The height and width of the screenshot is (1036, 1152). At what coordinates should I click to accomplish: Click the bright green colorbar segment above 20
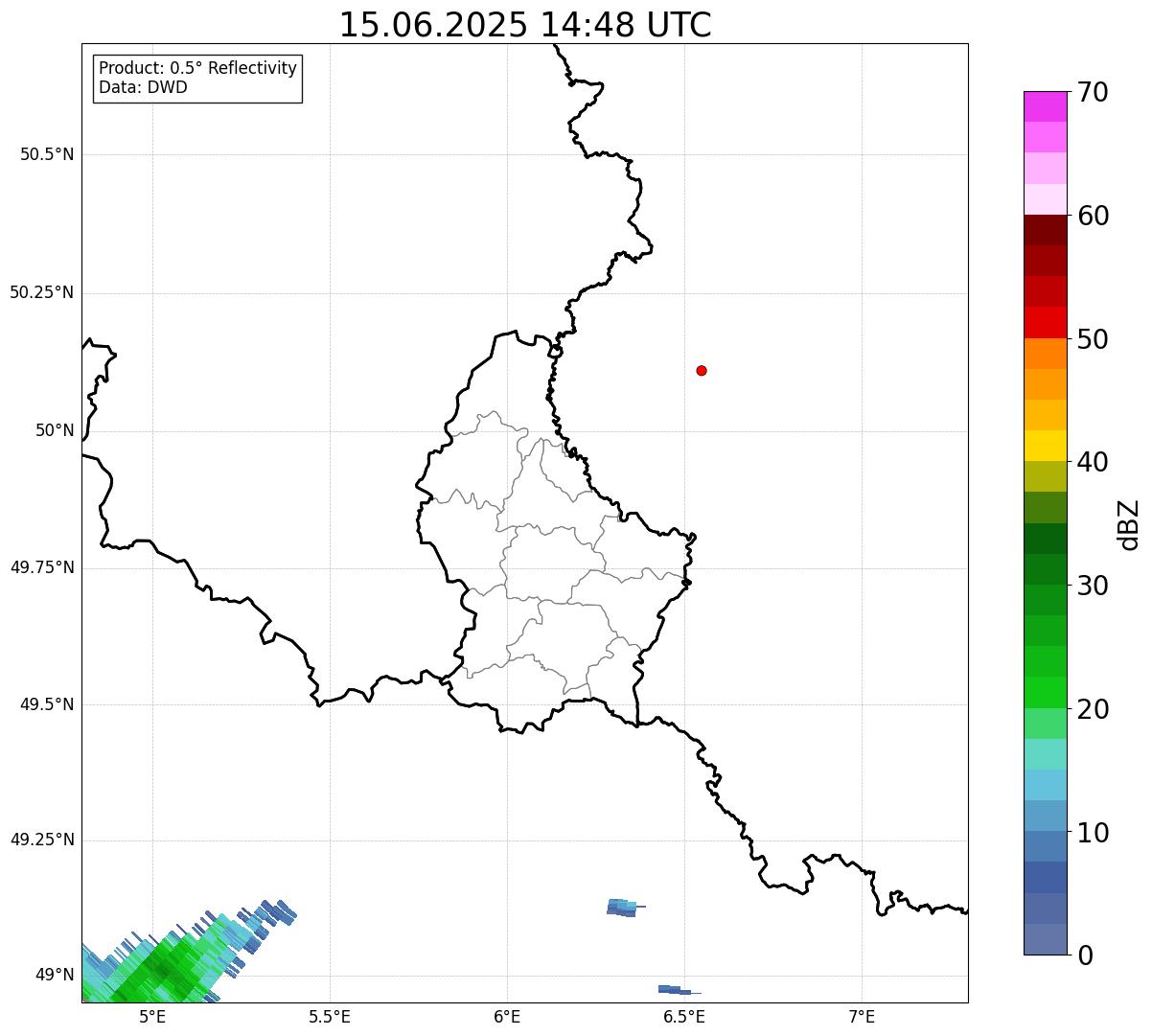(1045, 693)
